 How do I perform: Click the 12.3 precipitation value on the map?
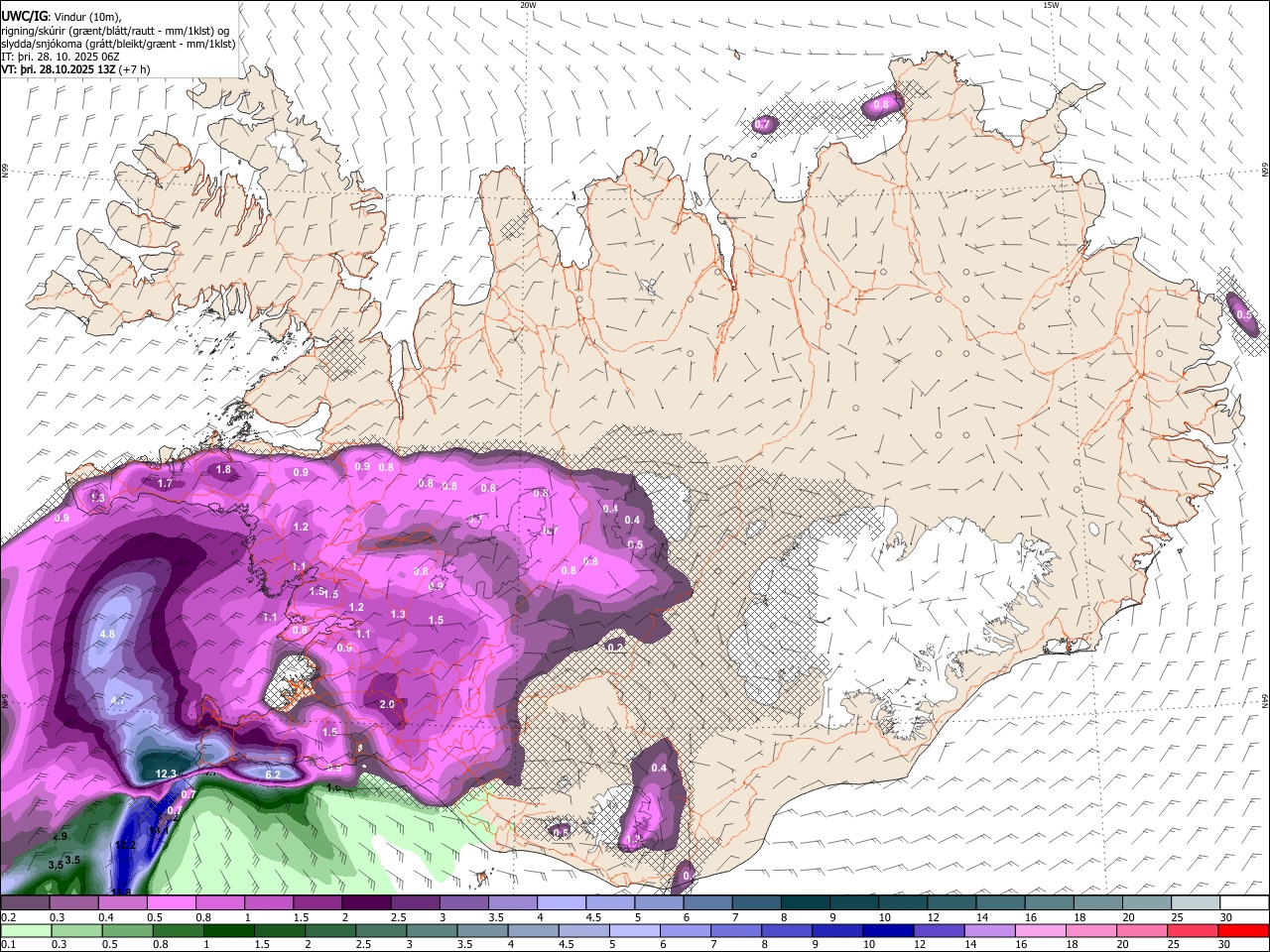[167, 773]
